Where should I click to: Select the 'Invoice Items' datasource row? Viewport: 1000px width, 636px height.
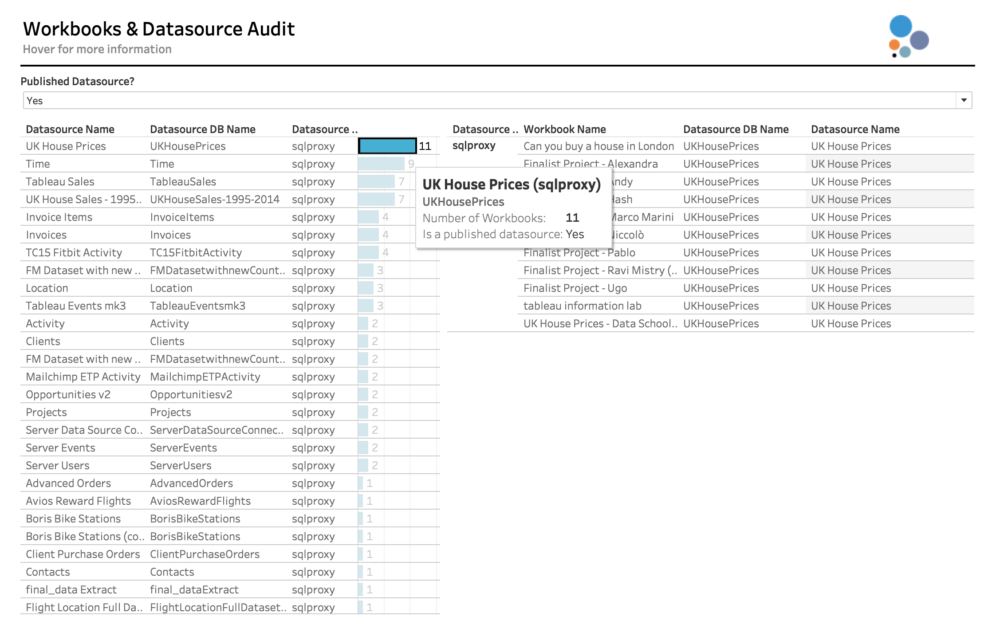click(230, 218)
